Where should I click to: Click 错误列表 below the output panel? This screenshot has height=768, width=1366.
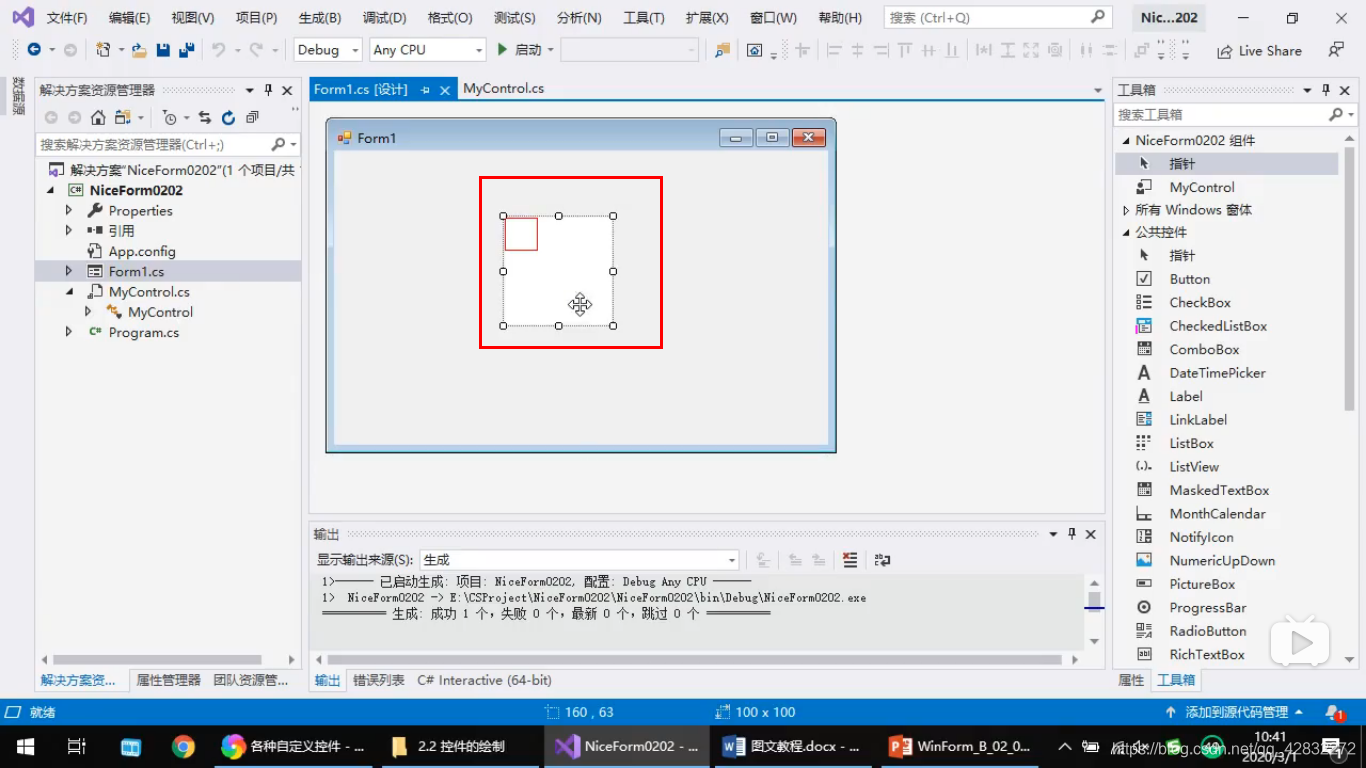coord(381,679)
